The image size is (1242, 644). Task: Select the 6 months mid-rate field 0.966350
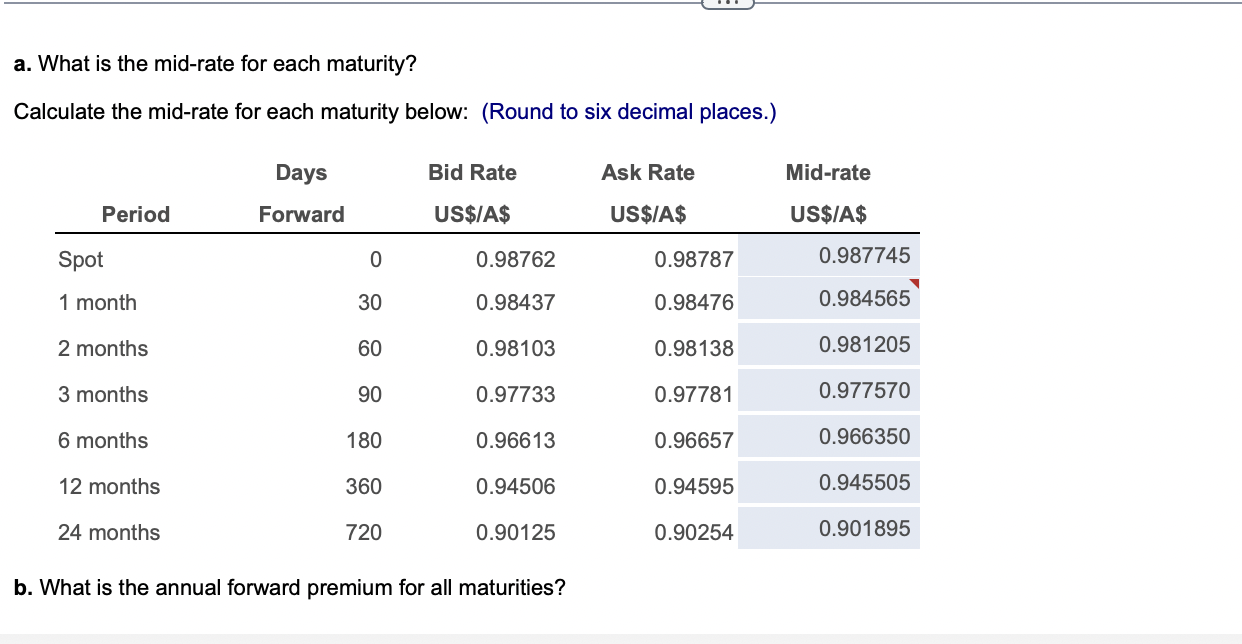829,437
